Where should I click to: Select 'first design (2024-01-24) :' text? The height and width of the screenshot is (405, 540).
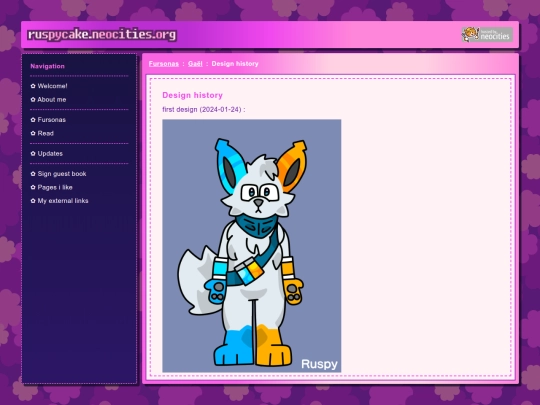pos(204,110)
